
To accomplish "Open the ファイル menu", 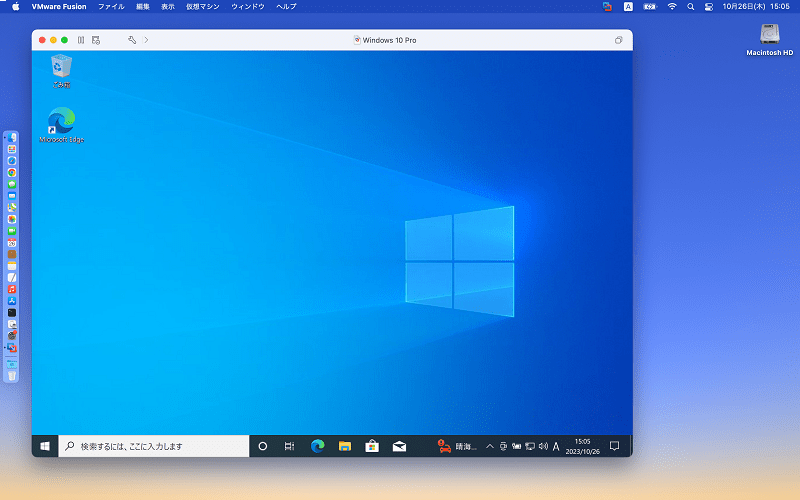I will [x=111, y=7].
